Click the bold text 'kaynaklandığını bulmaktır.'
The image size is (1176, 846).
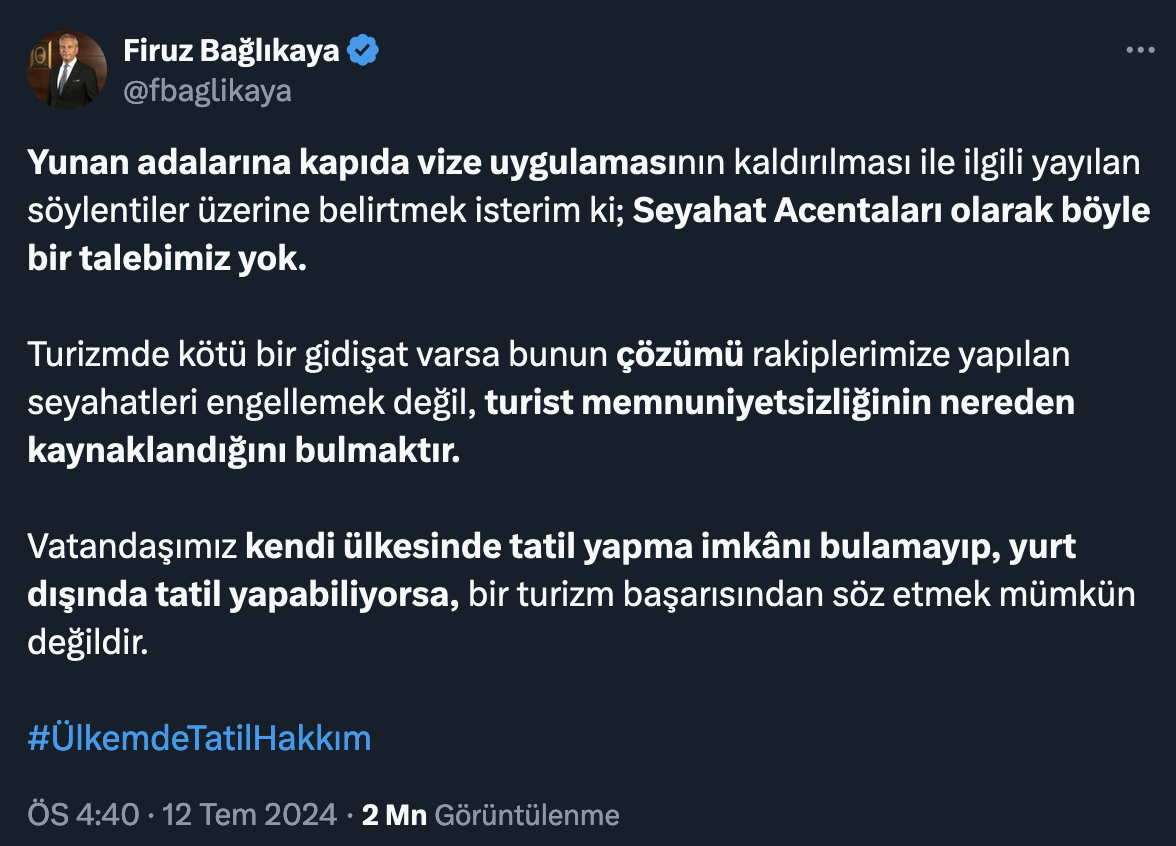(243, 450)
